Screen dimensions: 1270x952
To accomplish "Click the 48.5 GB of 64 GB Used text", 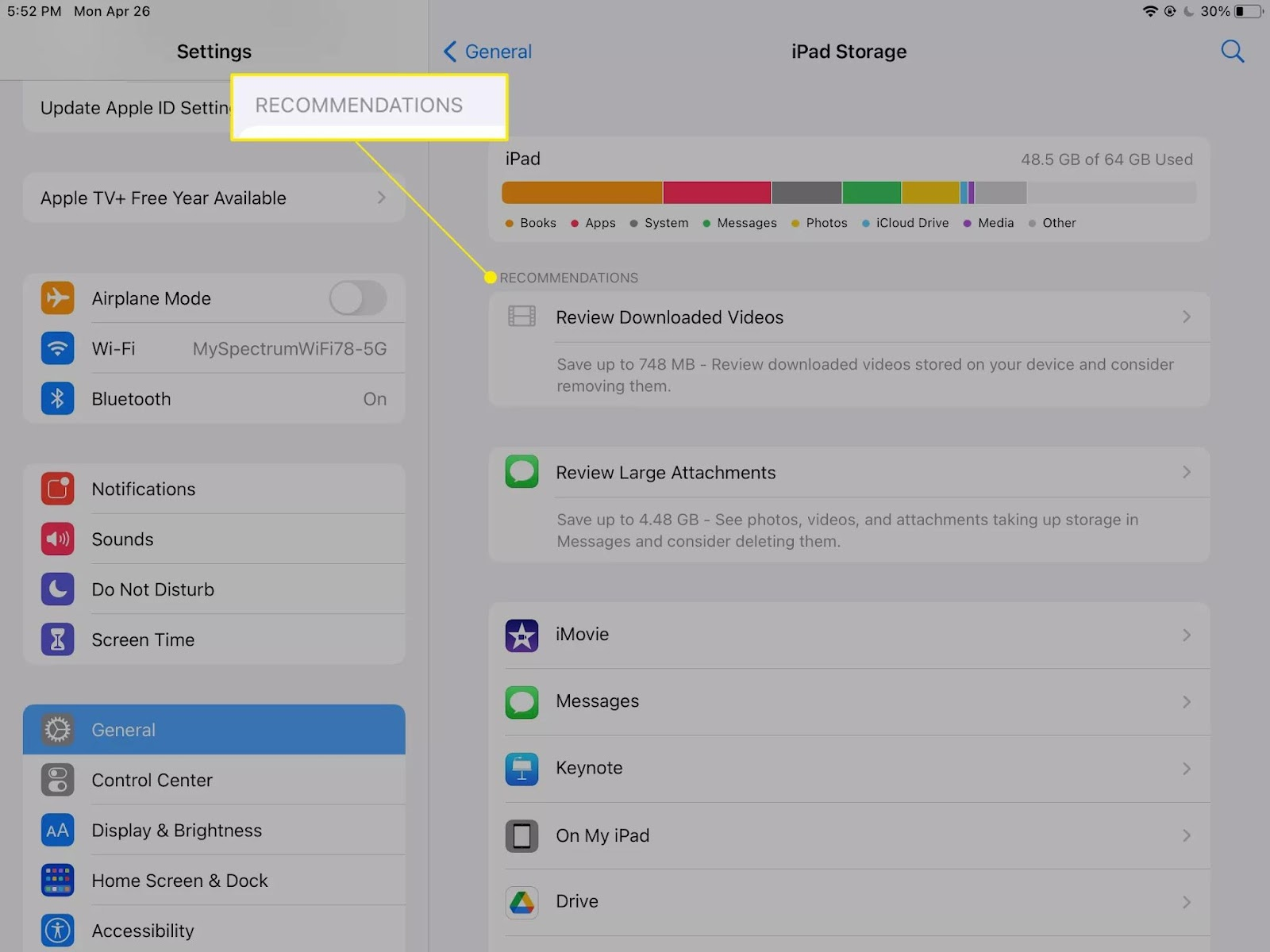I will coord(1106,159).
